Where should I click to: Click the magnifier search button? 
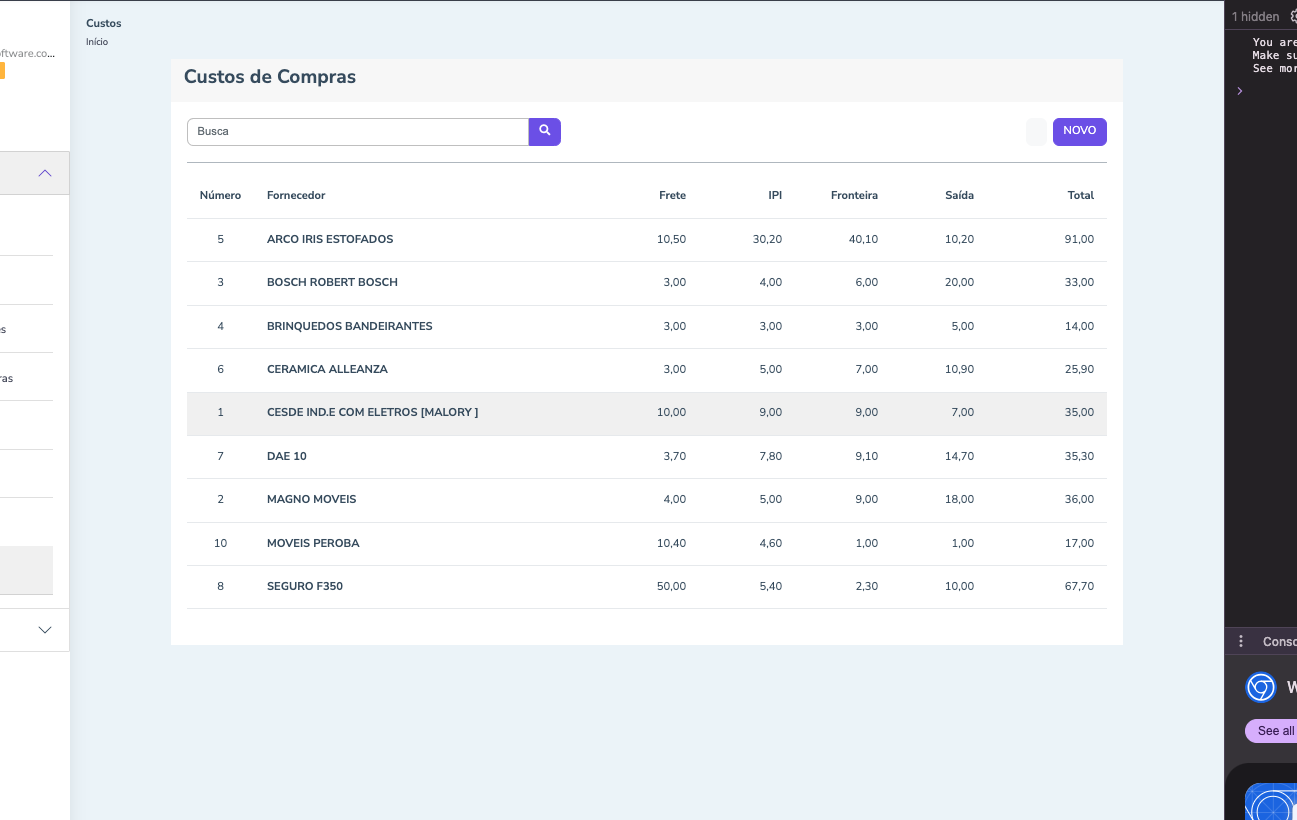click(544, 131)
